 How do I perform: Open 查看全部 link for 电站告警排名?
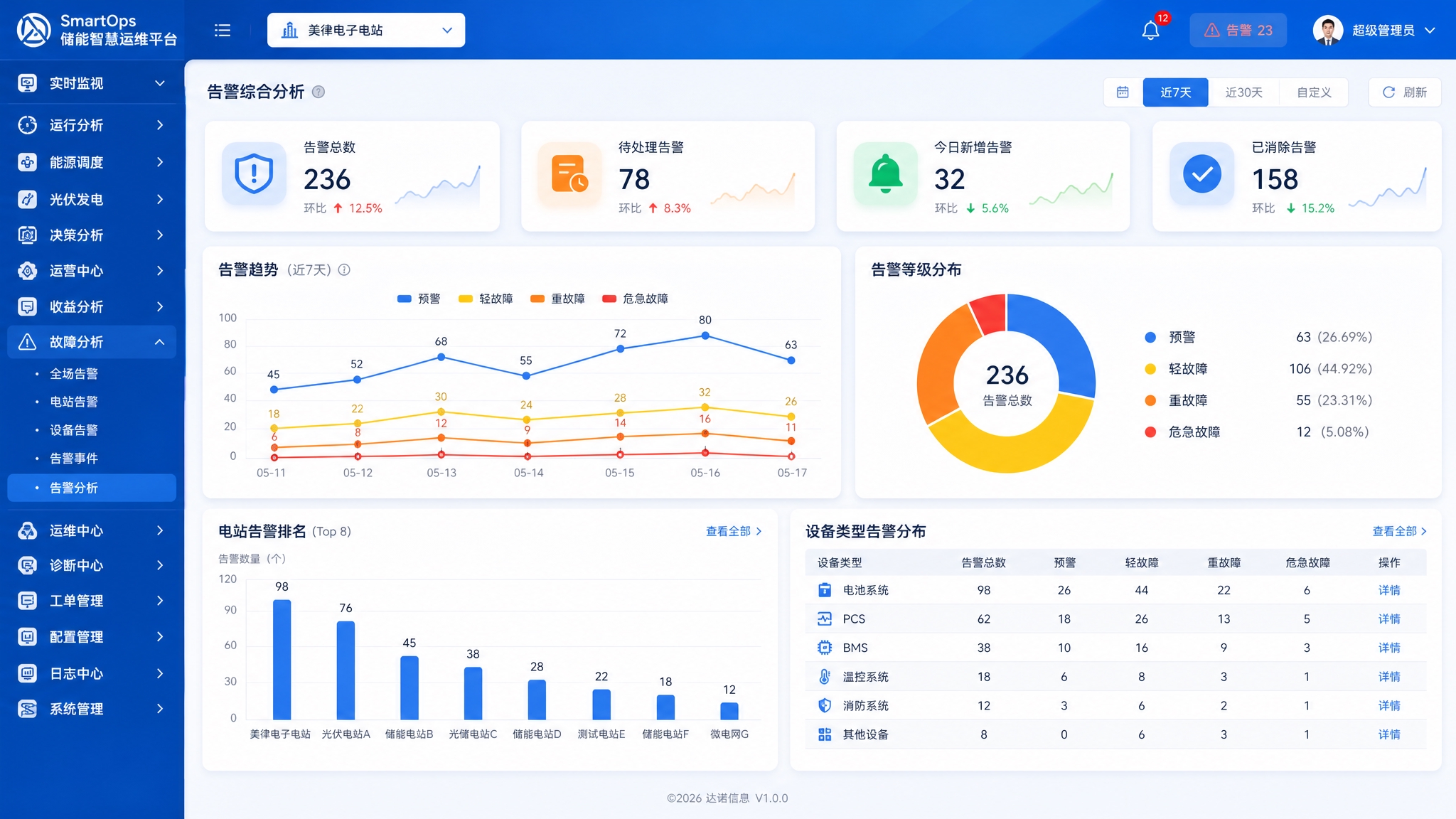[734, 531]
